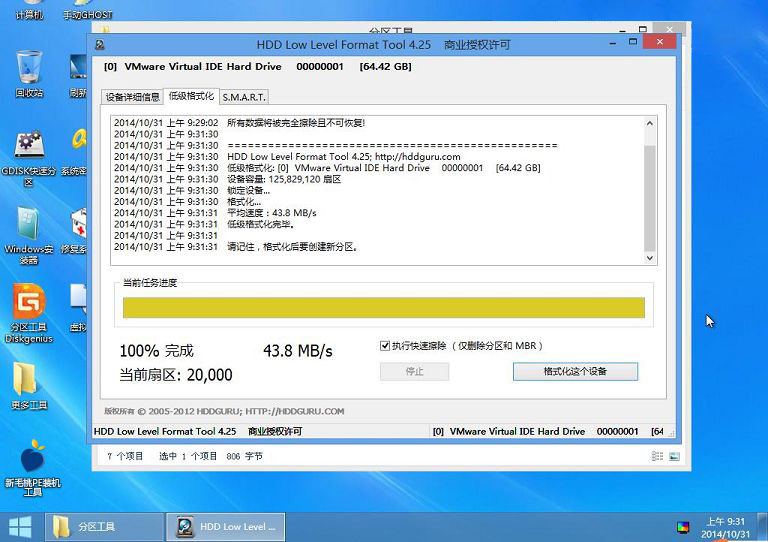Image resolution: width=768 pixels, height=542 pixels.
Task: Click 格式化这个设备 button
Action: tap(575, 372)
